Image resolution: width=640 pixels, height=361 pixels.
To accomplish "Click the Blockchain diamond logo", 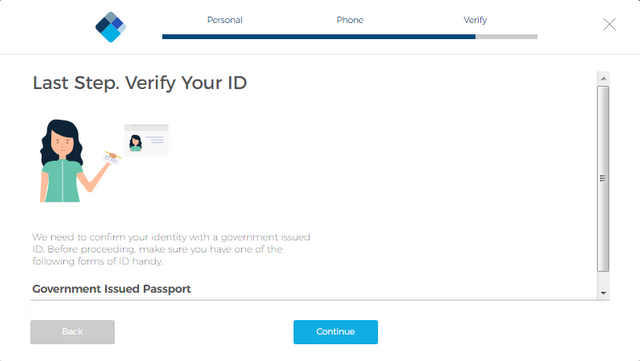I will [x=110, y=27].
